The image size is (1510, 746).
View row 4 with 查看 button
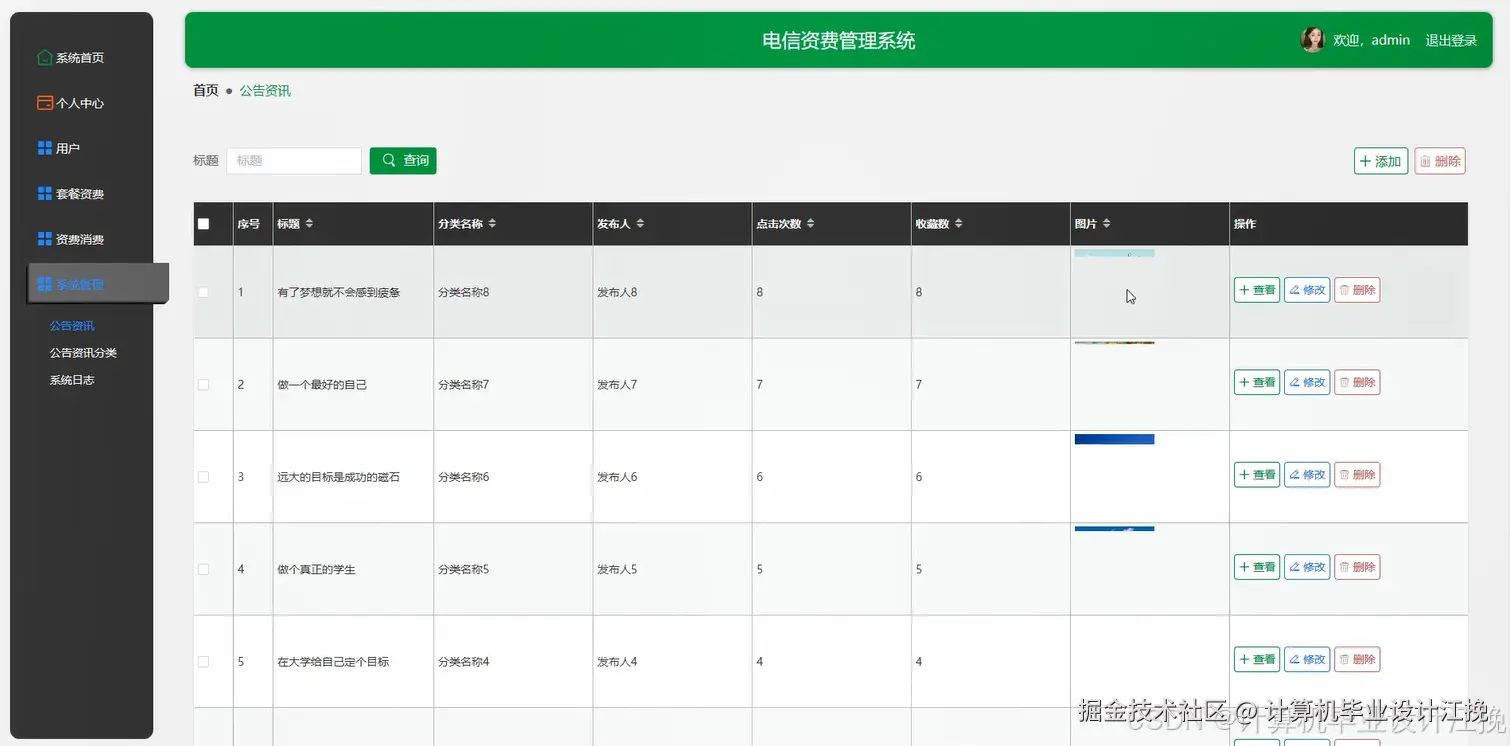click(1257, 567)
